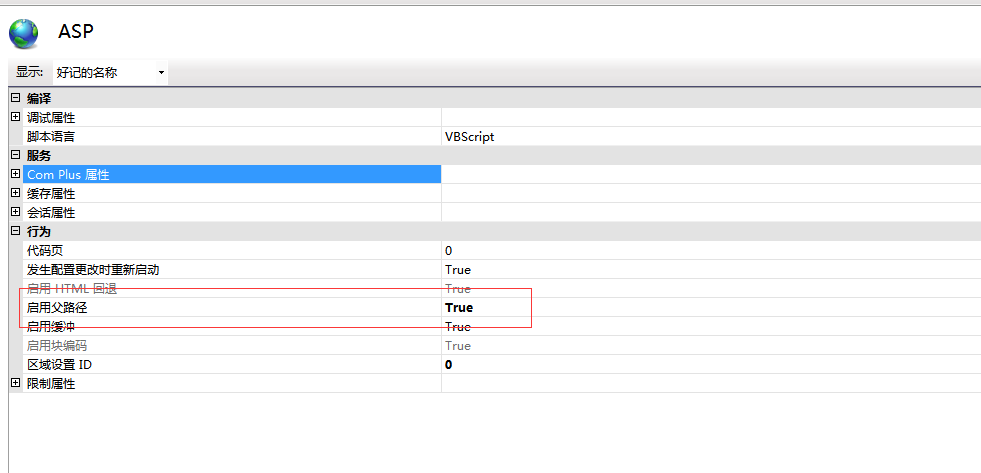
Task: Open the 显示 naming dropdown
Action: (110, 73)
